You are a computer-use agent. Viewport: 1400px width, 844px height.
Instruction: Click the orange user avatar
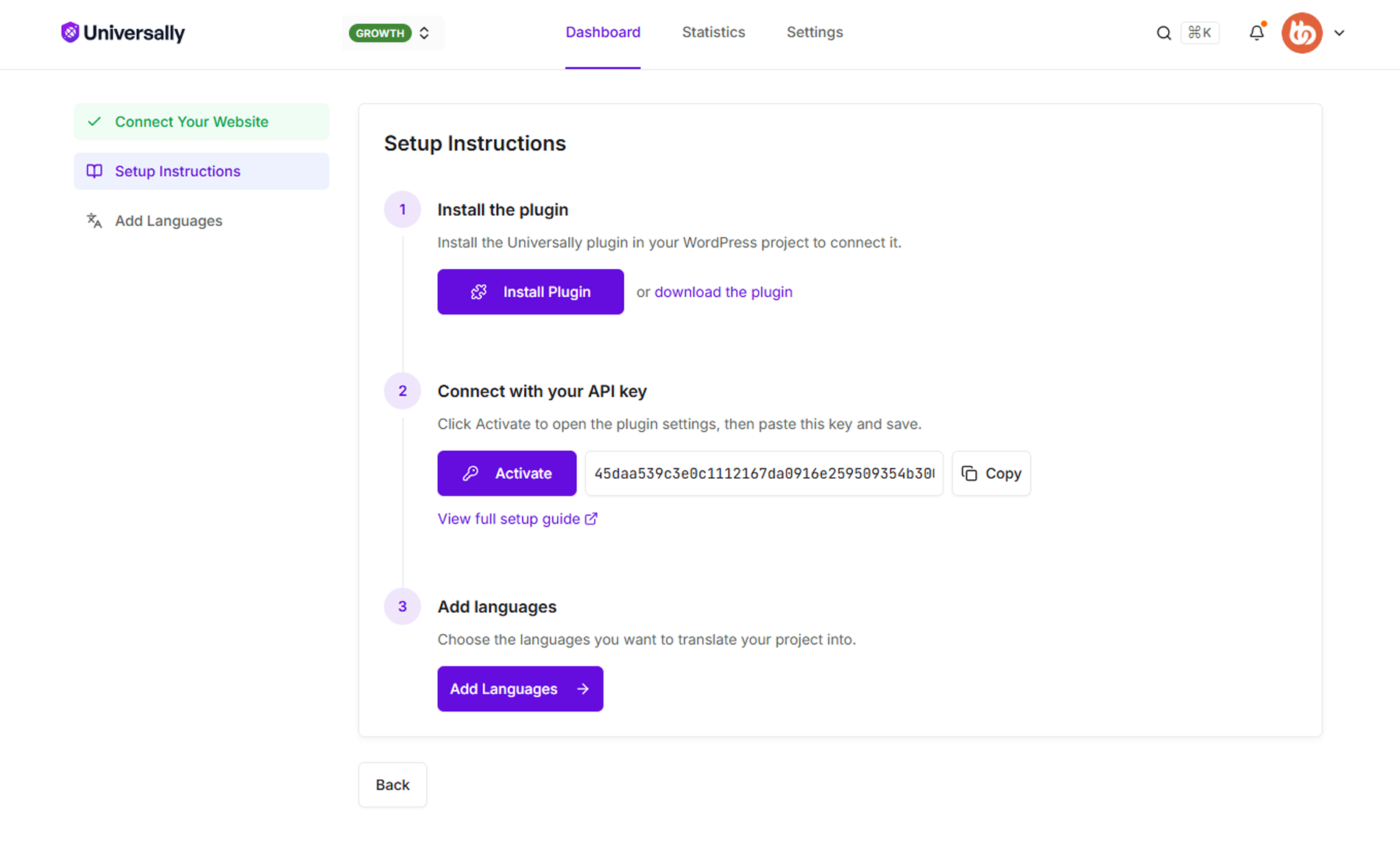click(x=1301, y=33)
